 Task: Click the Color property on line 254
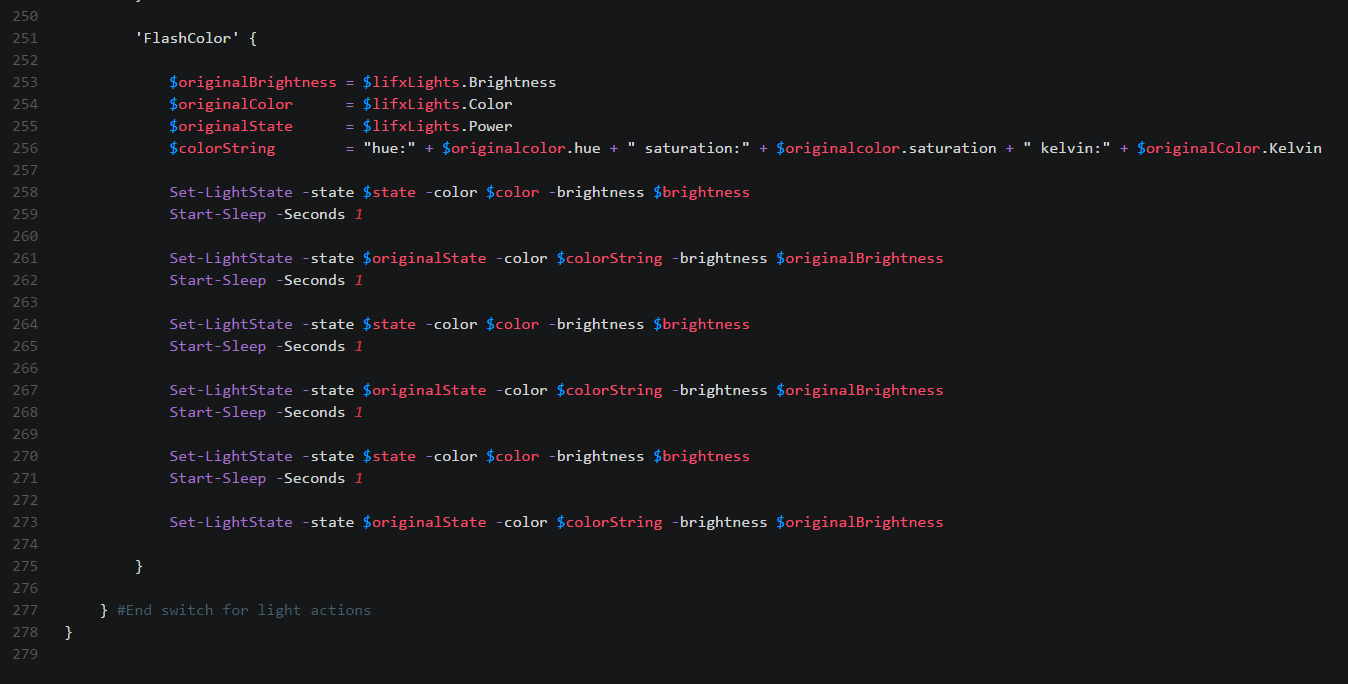(490, 104)
